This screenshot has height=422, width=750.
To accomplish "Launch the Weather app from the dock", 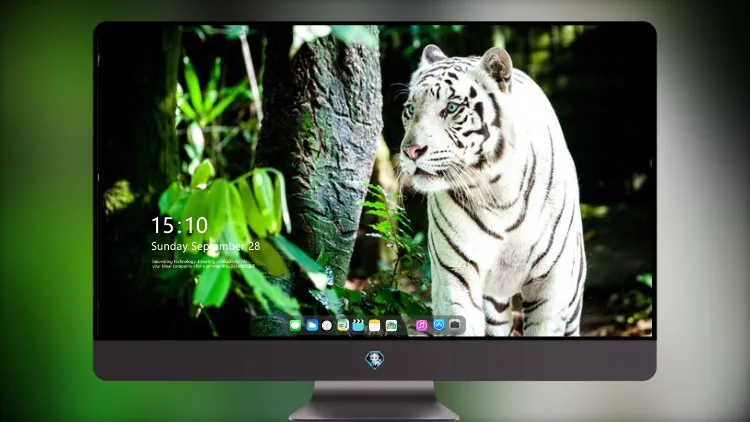I will coord(312,326).
